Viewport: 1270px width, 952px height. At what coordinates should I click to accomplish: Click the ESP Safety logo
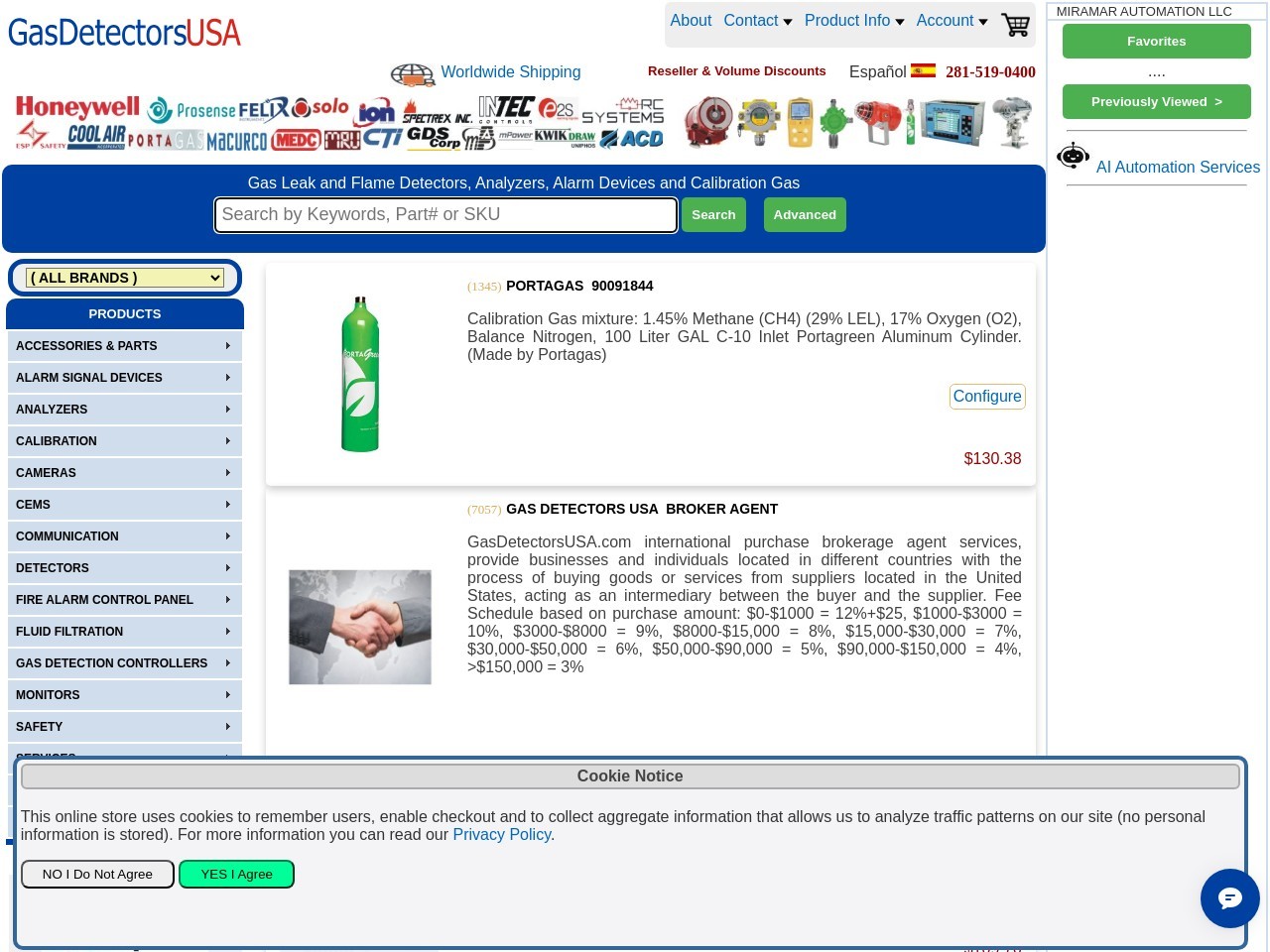point(41,136)
